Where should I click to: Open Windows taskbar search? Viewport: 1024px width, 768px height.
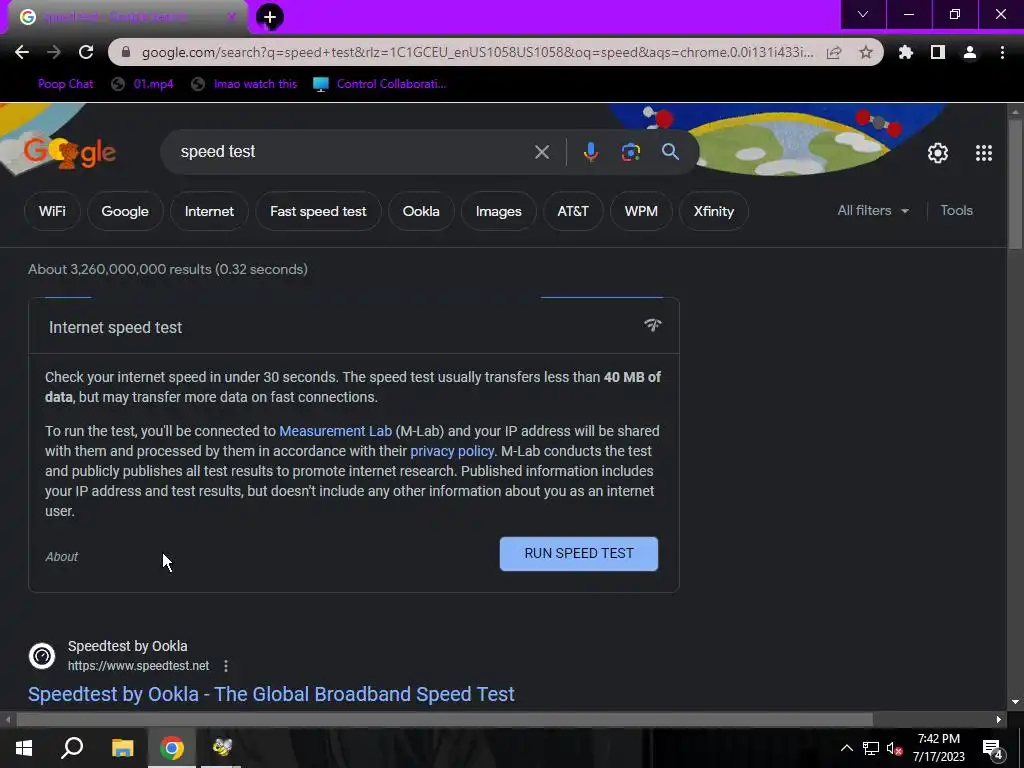tap(72, 748)
